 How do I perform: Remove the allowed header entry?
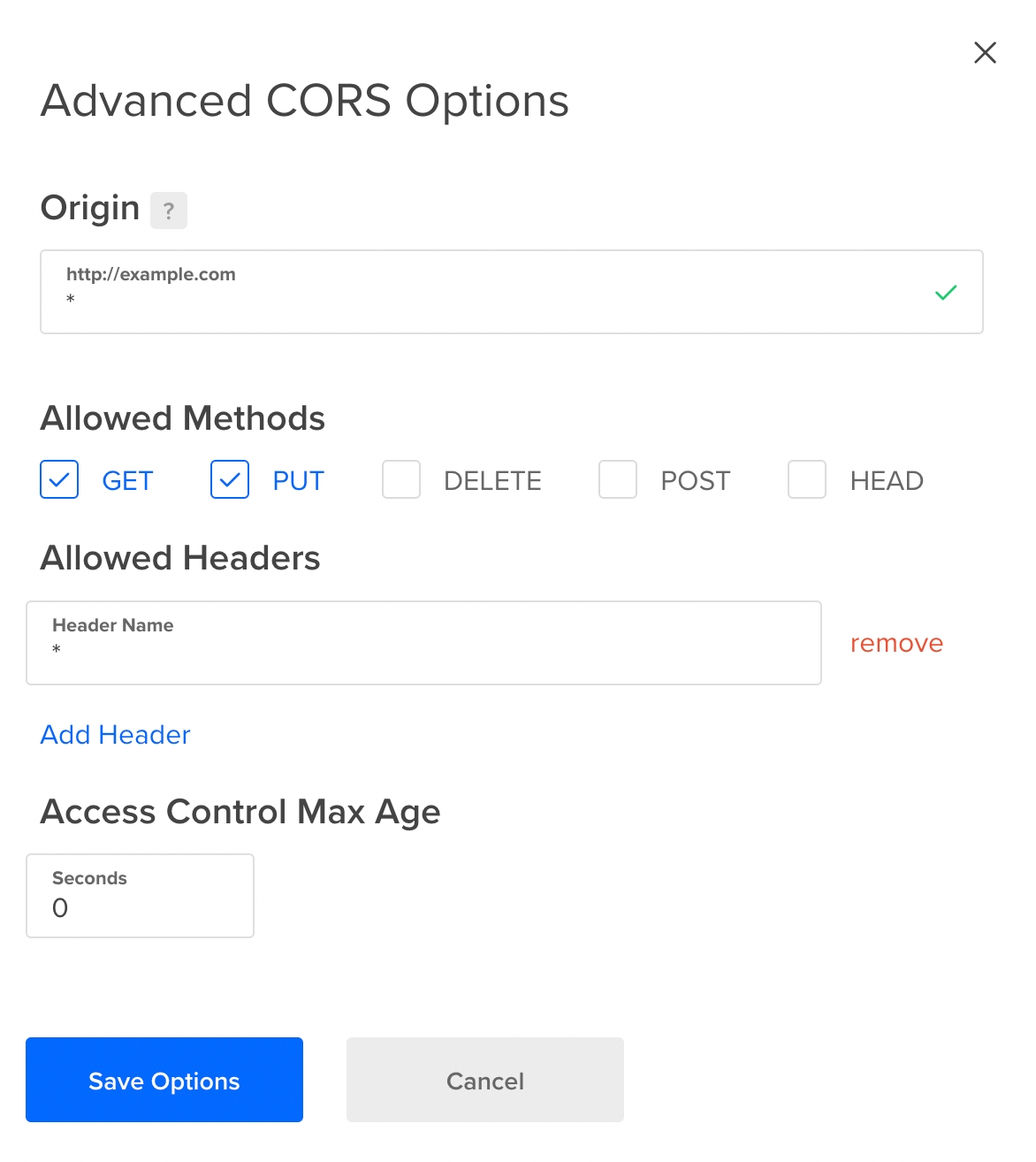tap(896, 644)
